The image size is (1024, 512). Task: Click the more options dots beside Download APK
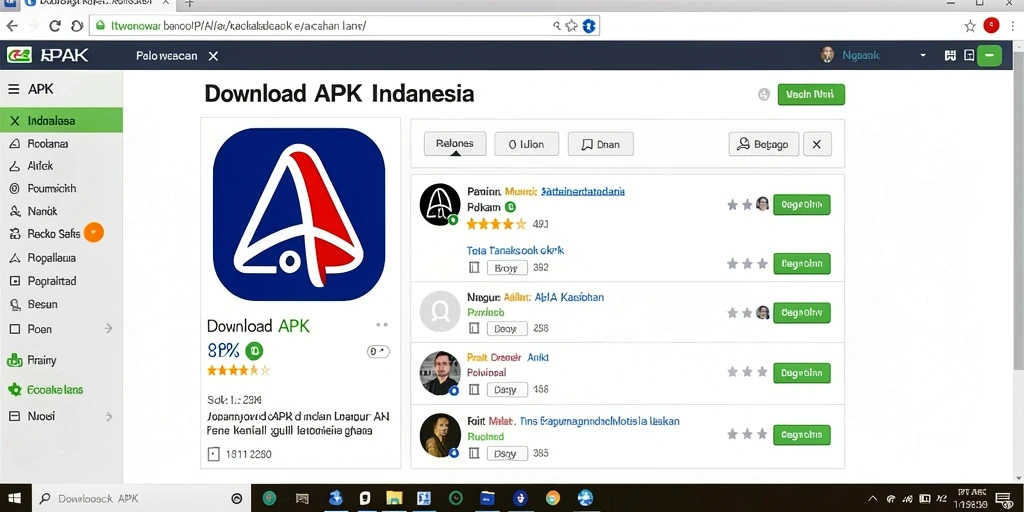[382, 325]
